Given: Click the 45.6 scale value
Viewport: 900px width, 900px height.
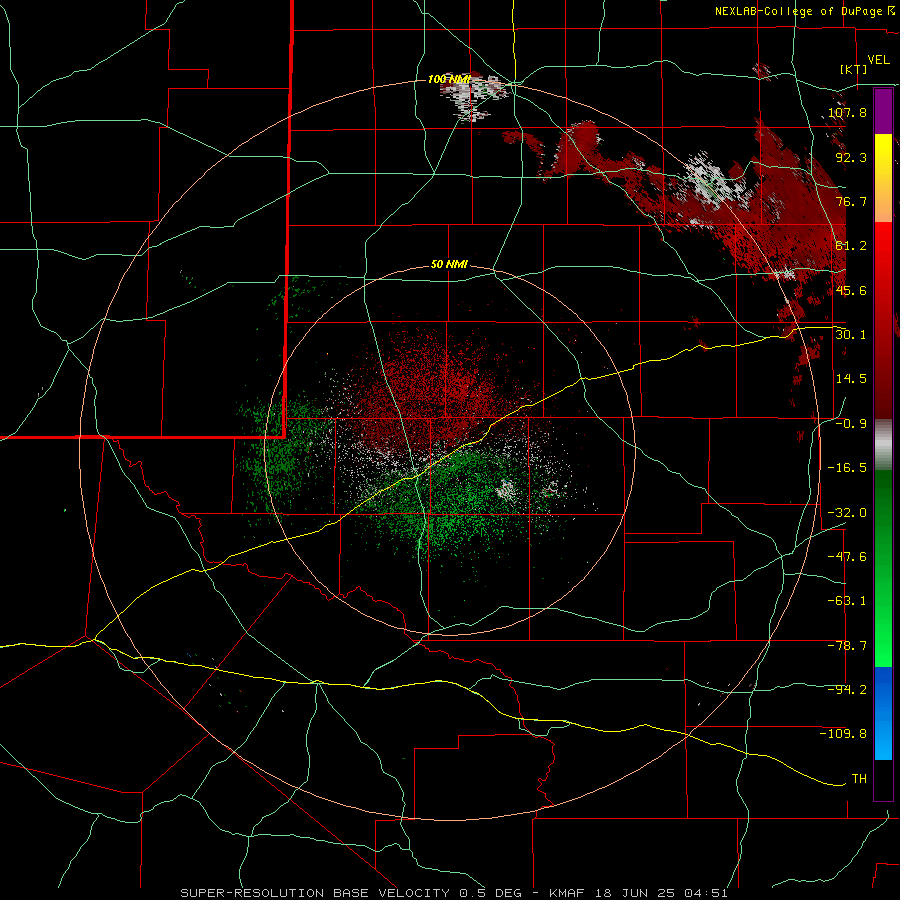Looking at the screenshot, I should pos(851,290).
